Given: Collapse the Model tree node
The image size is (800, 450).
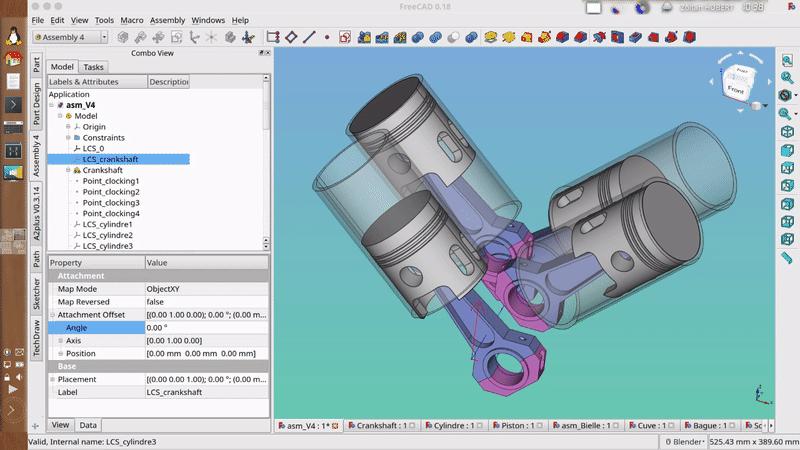Looking at the screenshot, I should pyautogui.click(x=60, y=116).
